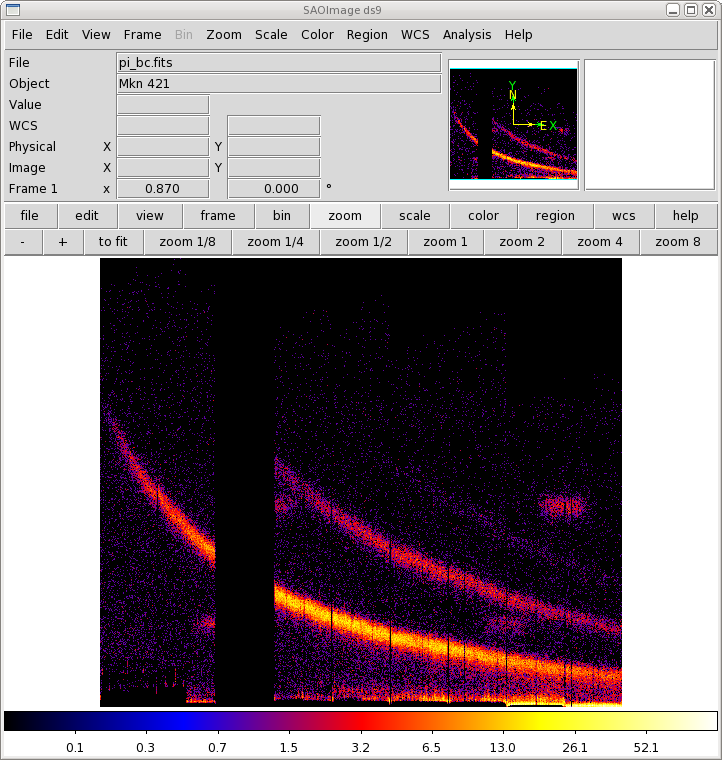Open the File menu
The image size is (722, 760).
[x=22, y=35]
